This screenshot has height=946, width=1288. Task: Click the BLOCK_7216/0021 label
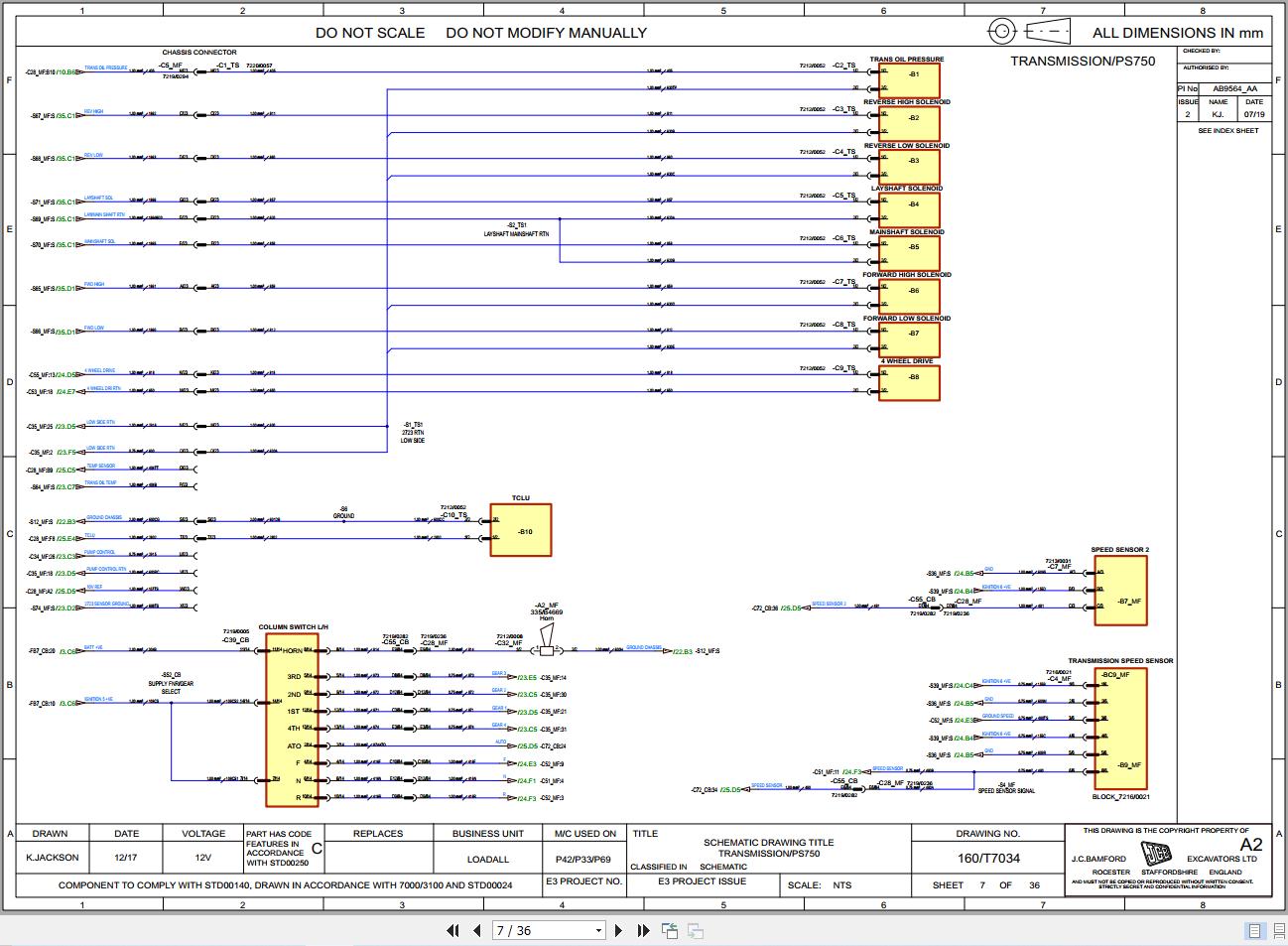(x=1121, y=796)
